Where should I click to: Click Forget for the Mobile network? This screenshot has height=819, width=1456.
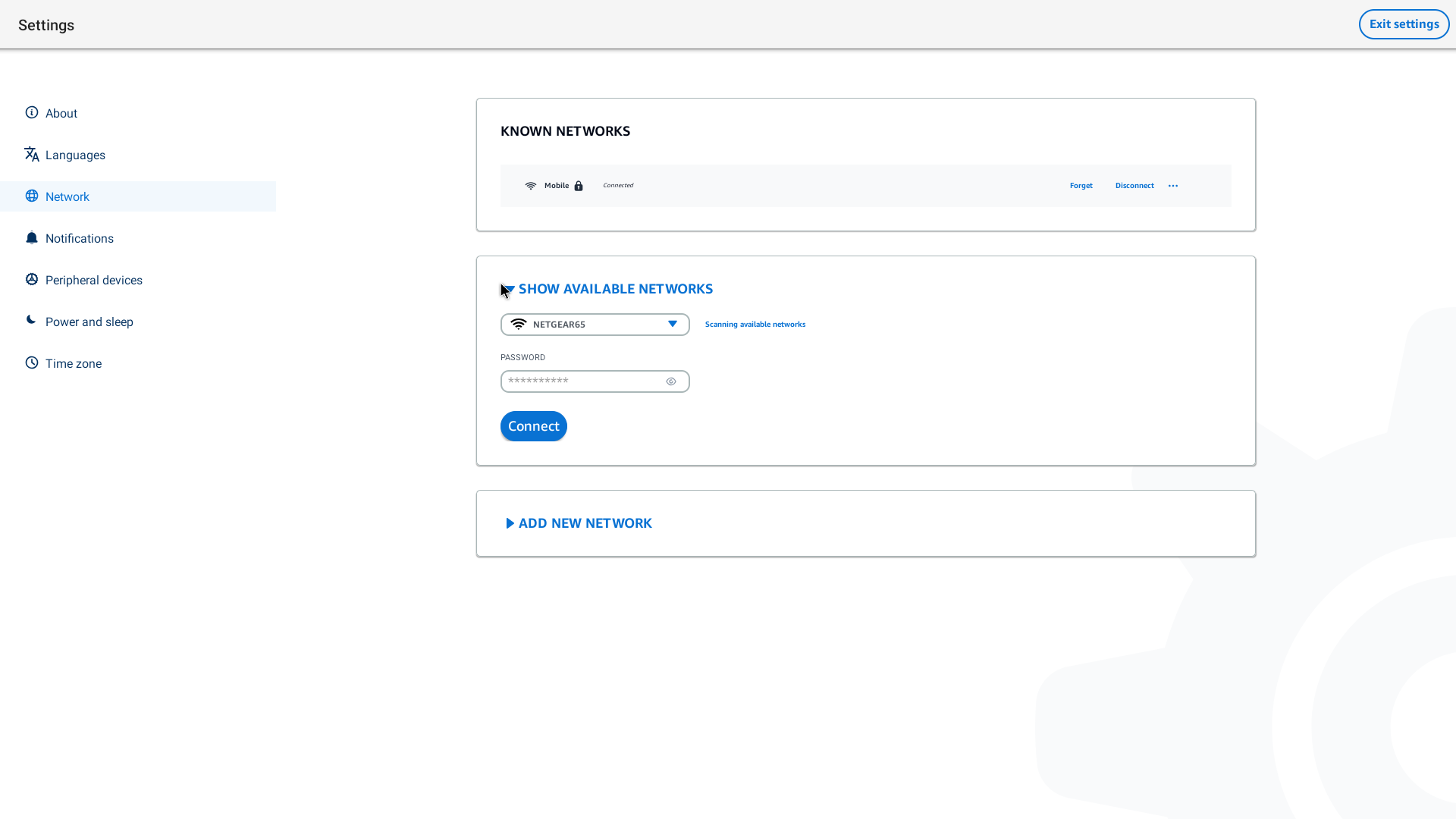click(1081, 186)
